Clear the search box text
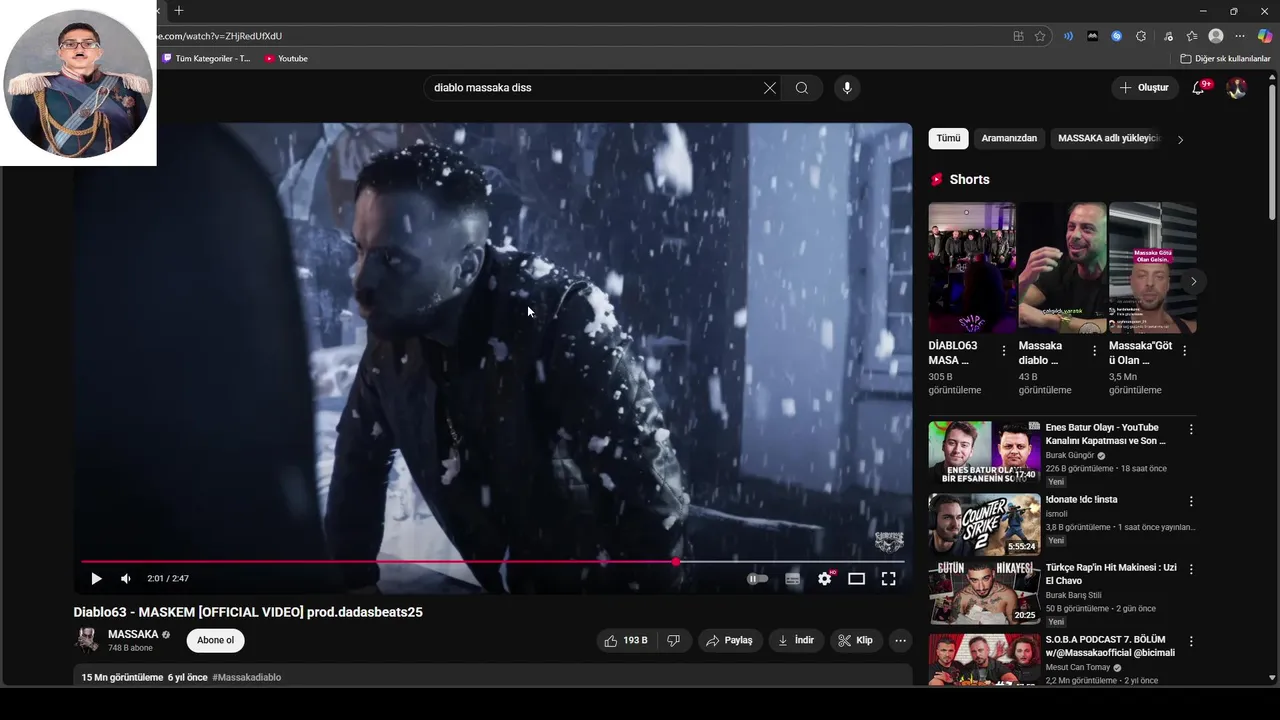 pos(770,88)
